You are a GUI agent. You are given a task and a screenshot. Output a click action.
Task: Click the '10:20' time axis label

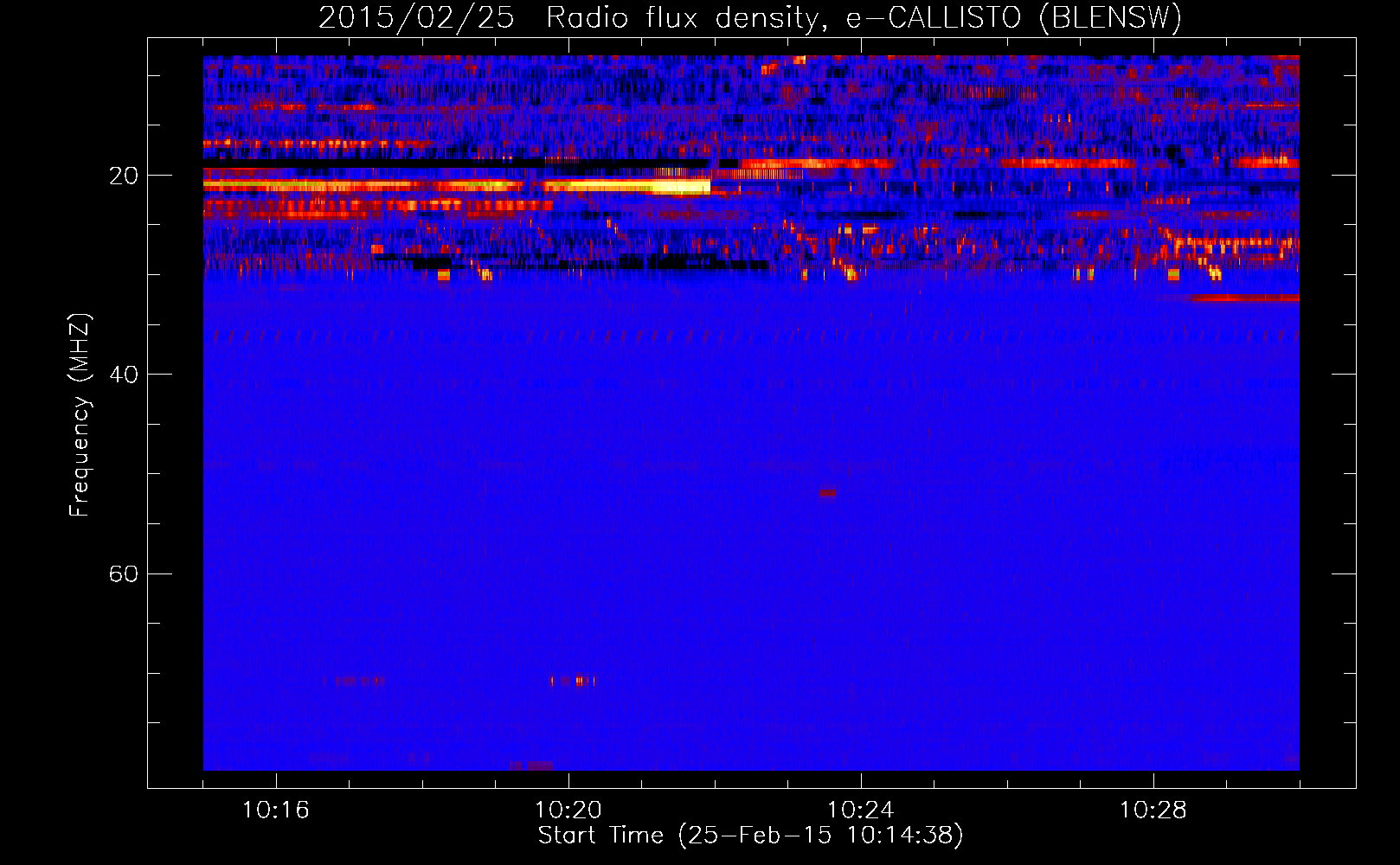point(568,811)
